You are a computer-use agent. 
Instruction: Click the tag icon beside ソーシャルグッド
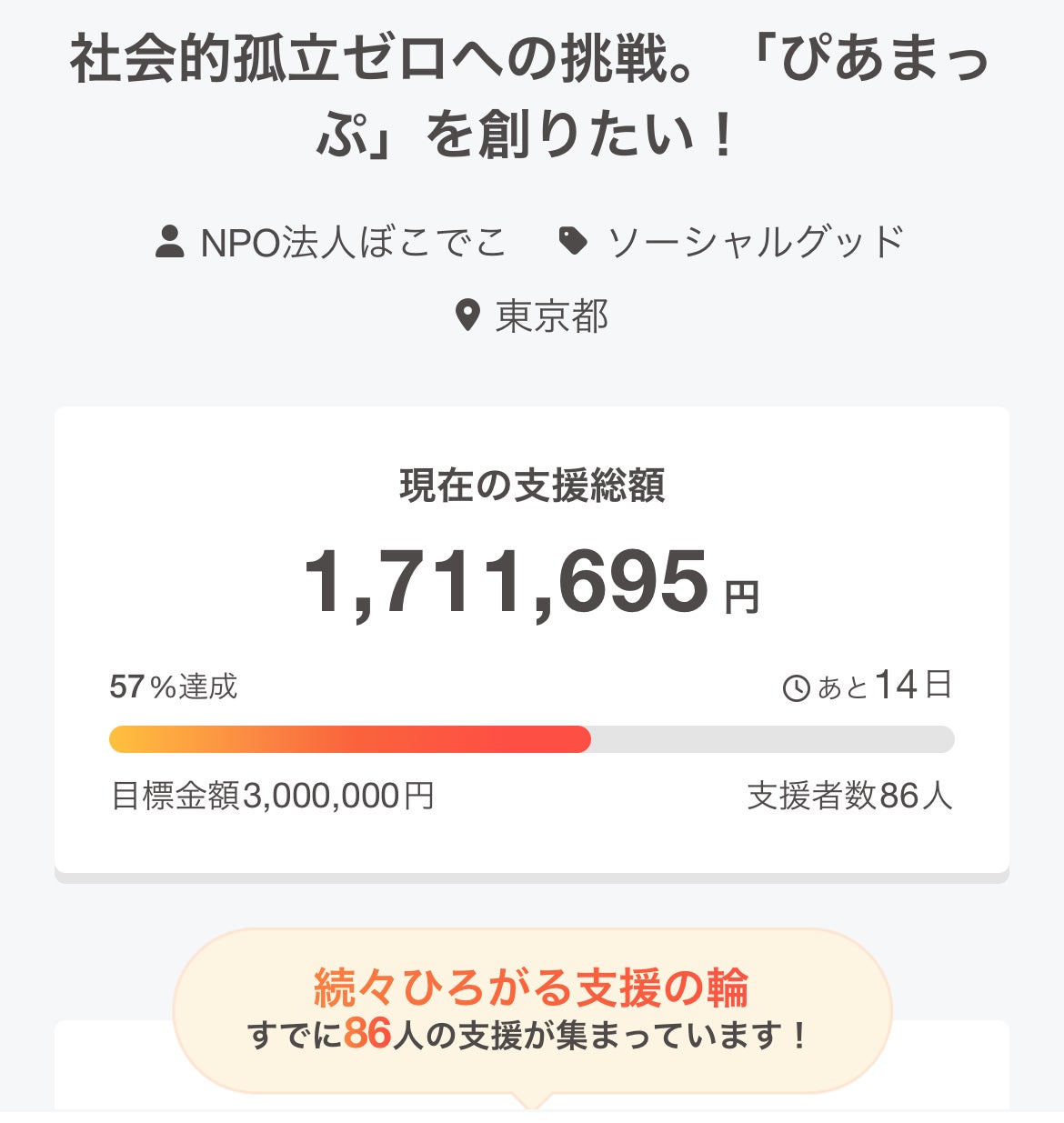(572, 241)
